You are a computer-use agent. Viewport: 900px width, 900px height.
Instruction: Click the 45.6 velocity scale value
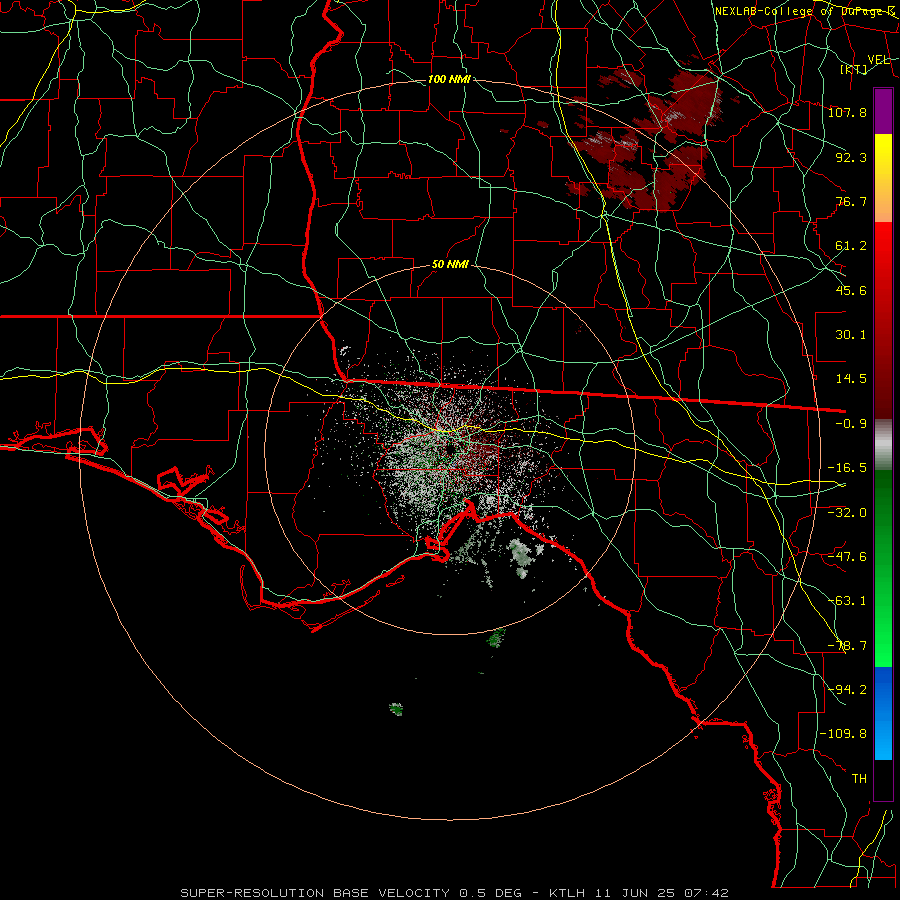click(851, 290)
